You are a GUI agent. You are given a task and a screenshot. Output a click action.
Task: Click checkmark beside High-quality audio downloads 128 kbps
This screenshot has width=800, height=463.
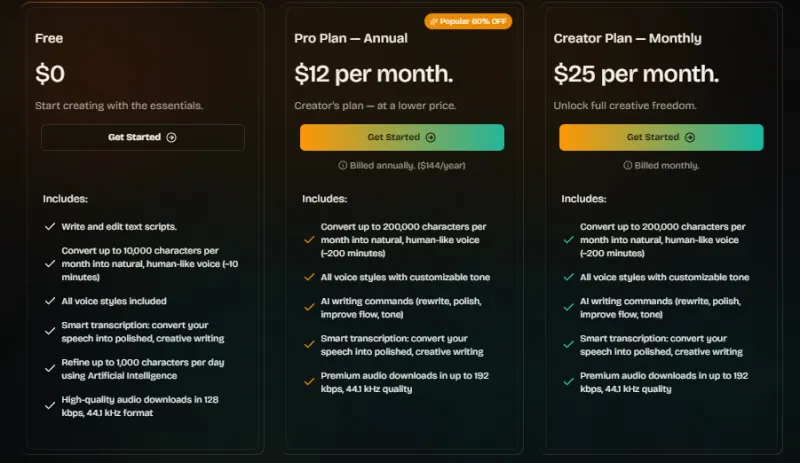click(x=50, y=405)
